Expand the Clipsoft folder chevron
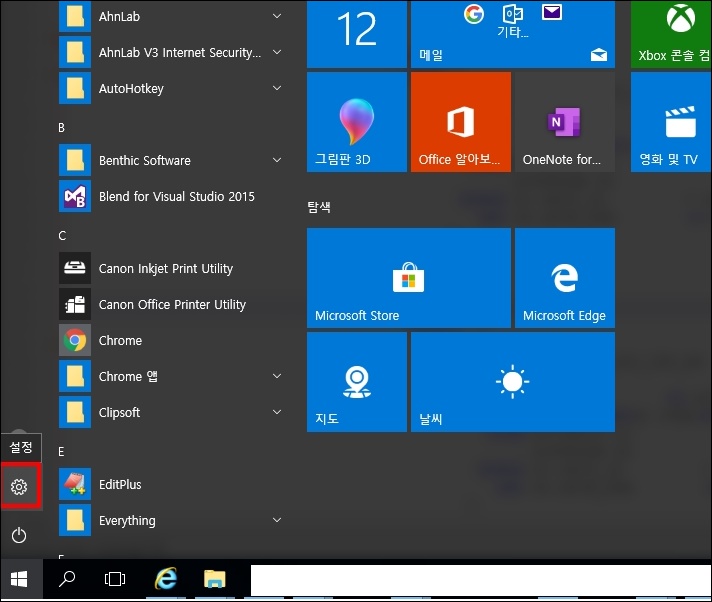The width and height of the screenshot is (712, 602). [277, 412]
